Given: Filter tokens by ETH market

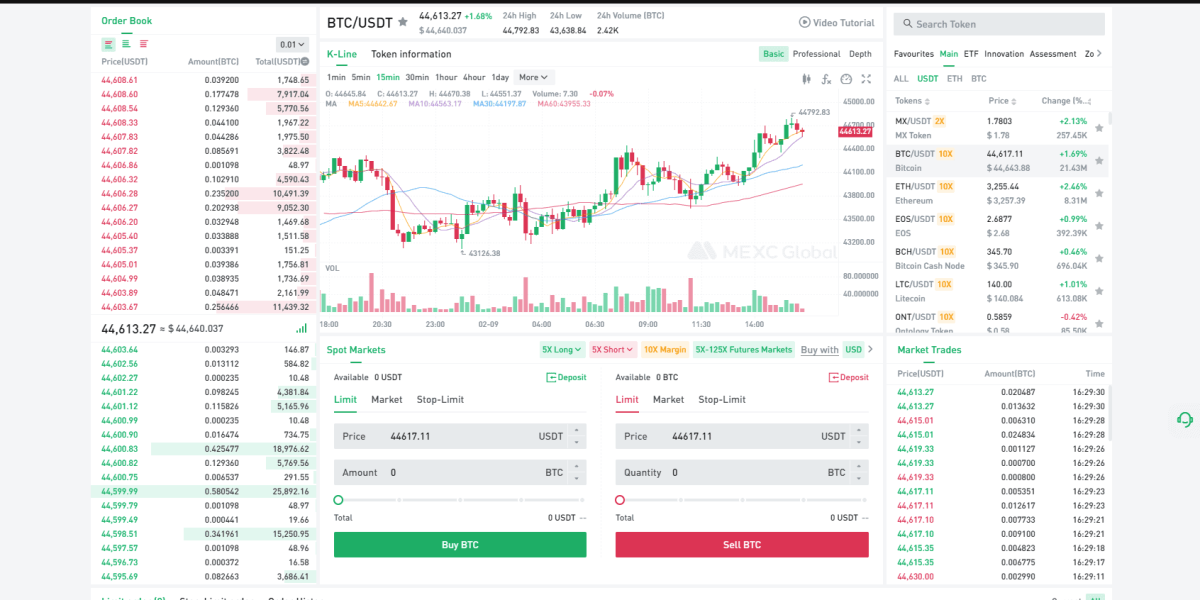Looking at the screenshot, I should coord(955,78).
